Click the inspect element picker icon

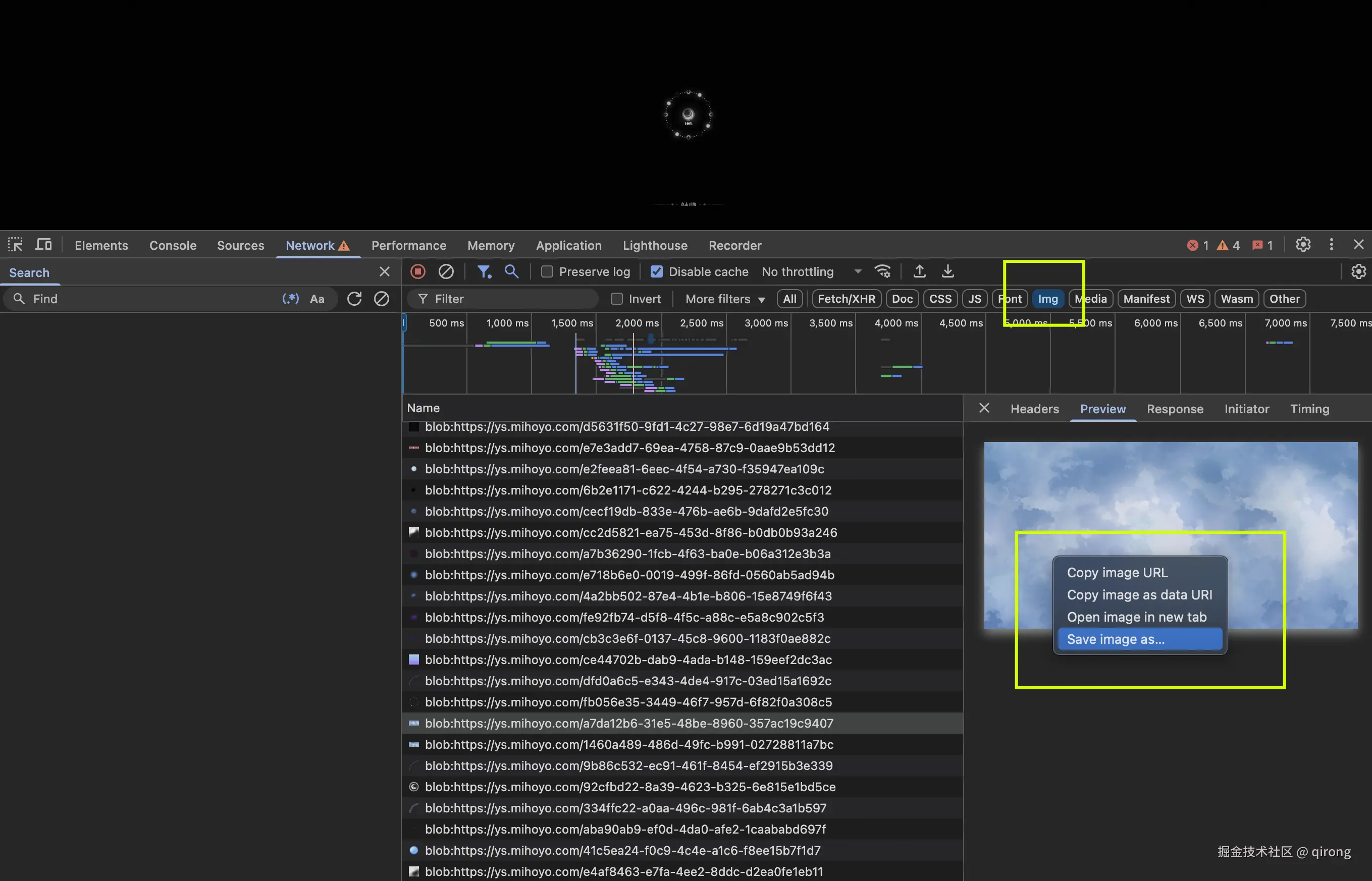(16, 245)
